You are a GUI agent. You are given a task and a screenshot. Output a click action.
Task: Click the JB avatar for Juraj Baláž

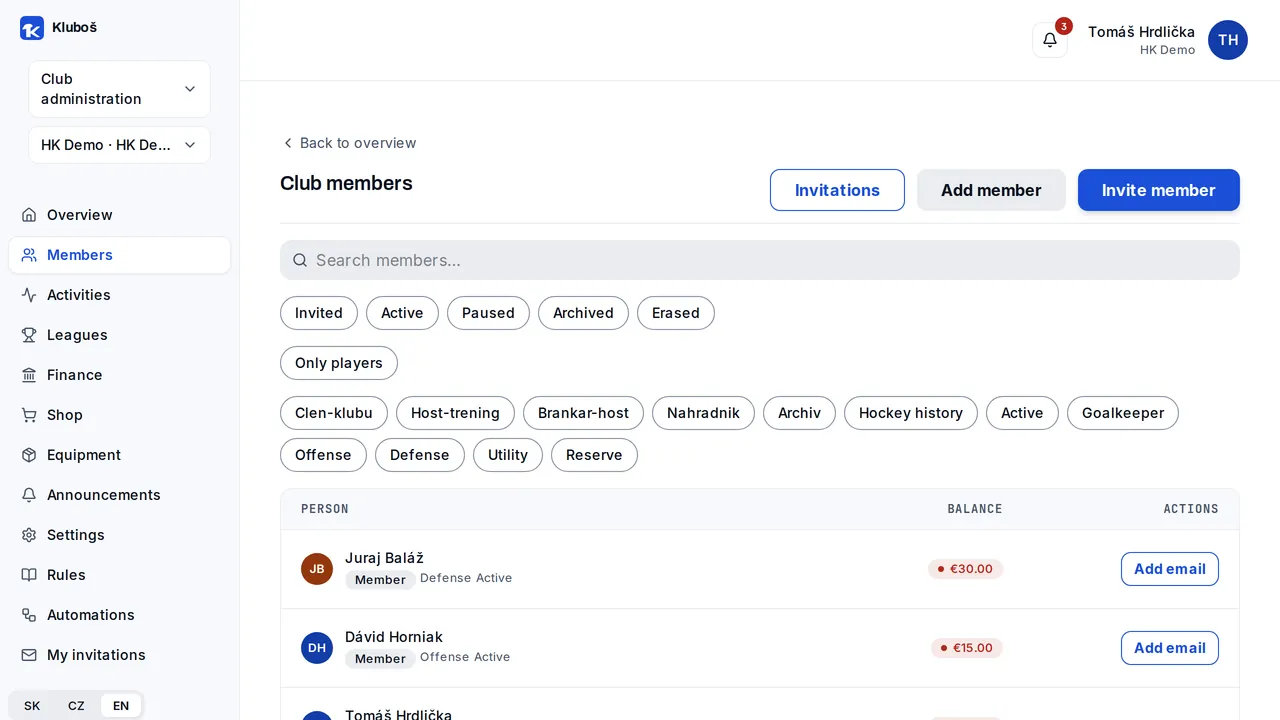click(x=317, y=569)
